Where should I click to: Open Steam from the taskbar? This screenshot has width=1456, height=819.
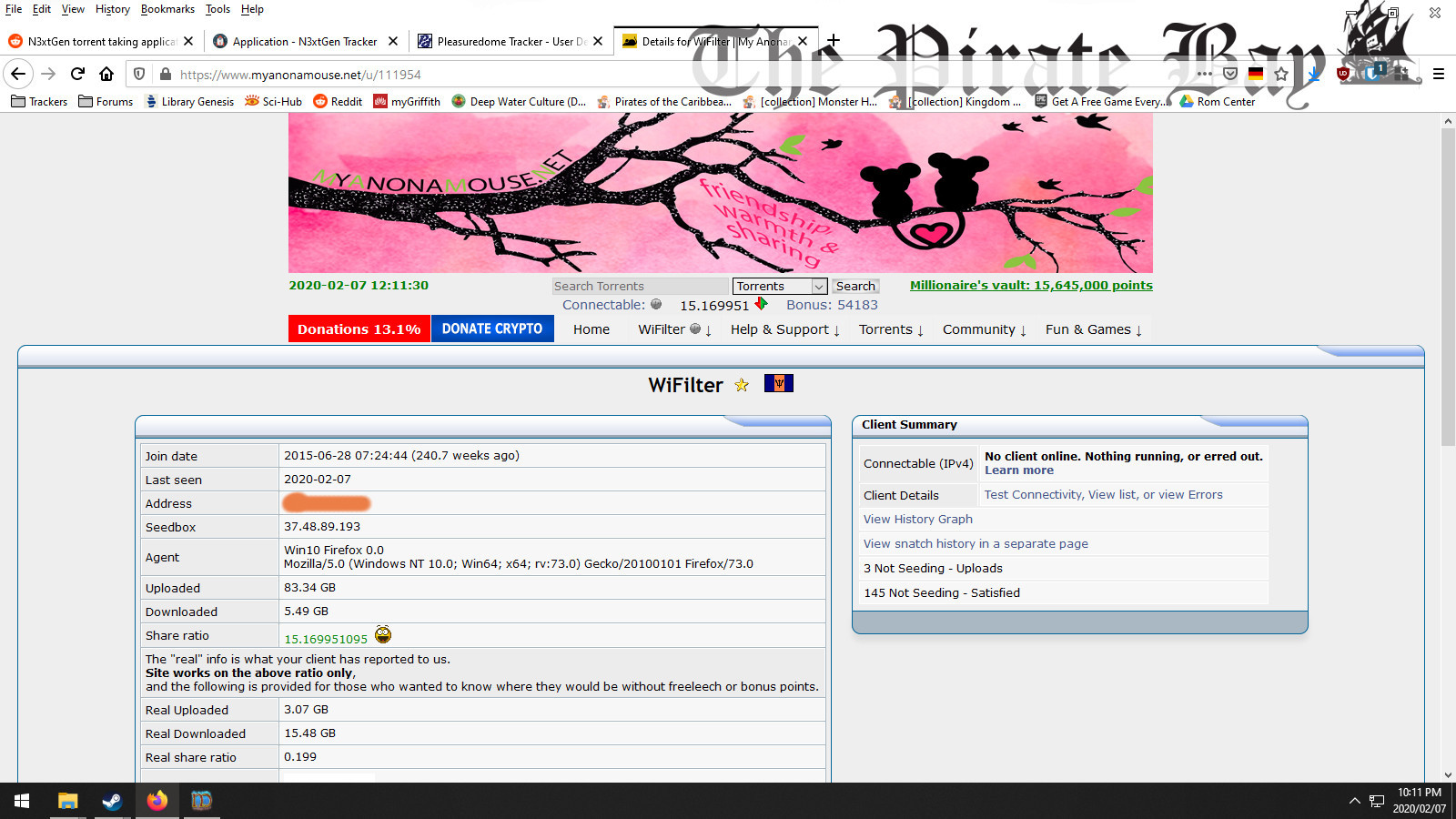(112, 801)
